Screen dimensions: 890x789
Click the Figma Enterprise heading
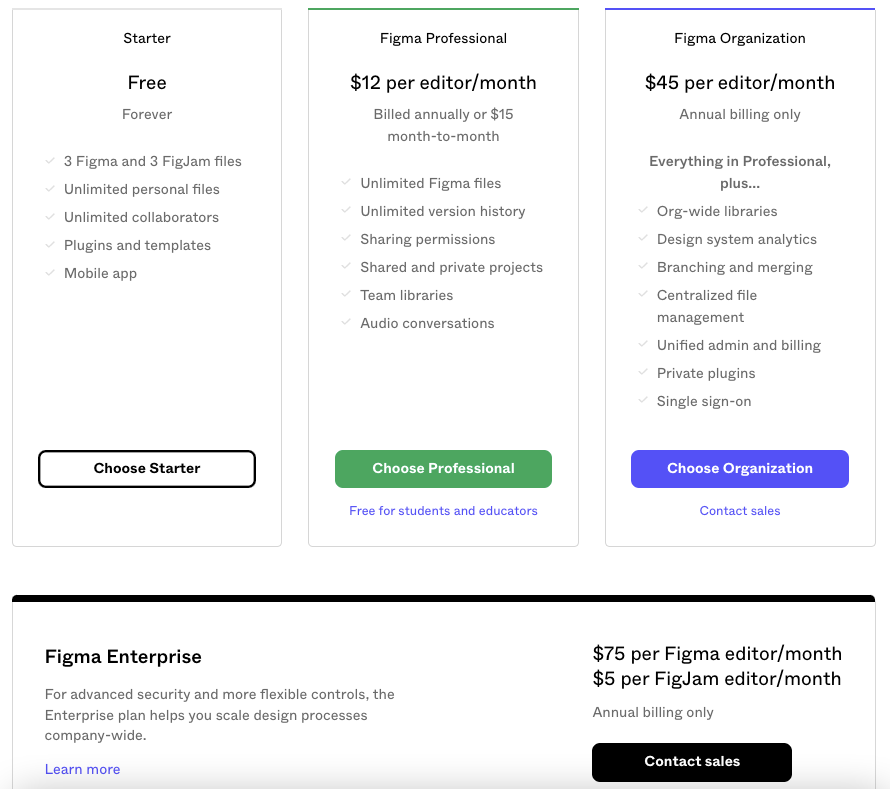(123, 657)
